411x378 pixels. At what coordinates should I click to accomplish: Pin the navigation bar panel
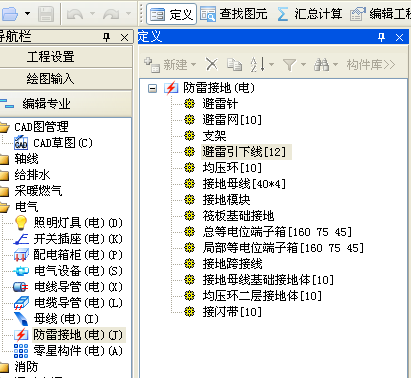point(107,37)
